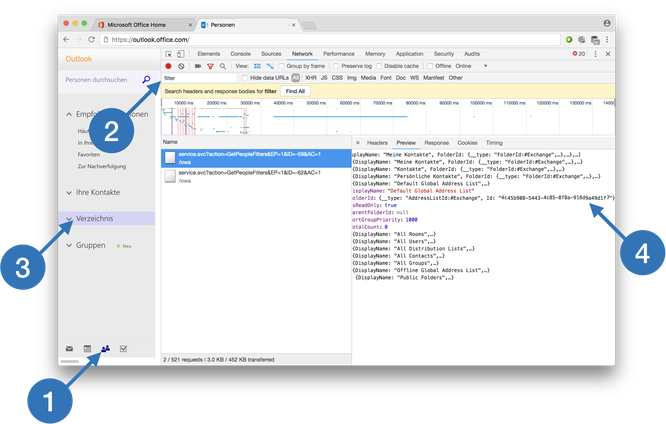Click the network filter text field
Viewport: 666px width, 424px height.
click(199, 78)
